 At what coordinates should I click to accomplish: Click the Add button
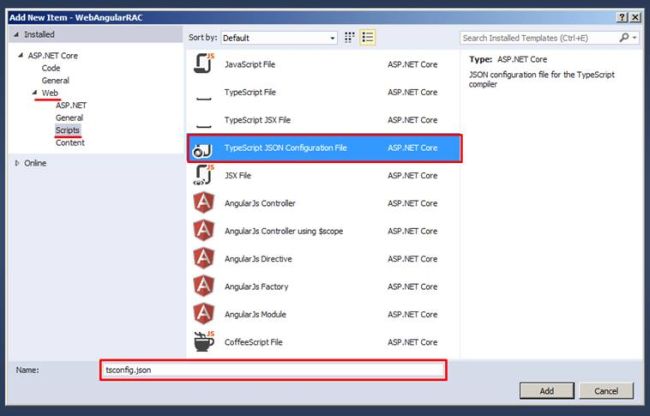click(x=546, y=391)
